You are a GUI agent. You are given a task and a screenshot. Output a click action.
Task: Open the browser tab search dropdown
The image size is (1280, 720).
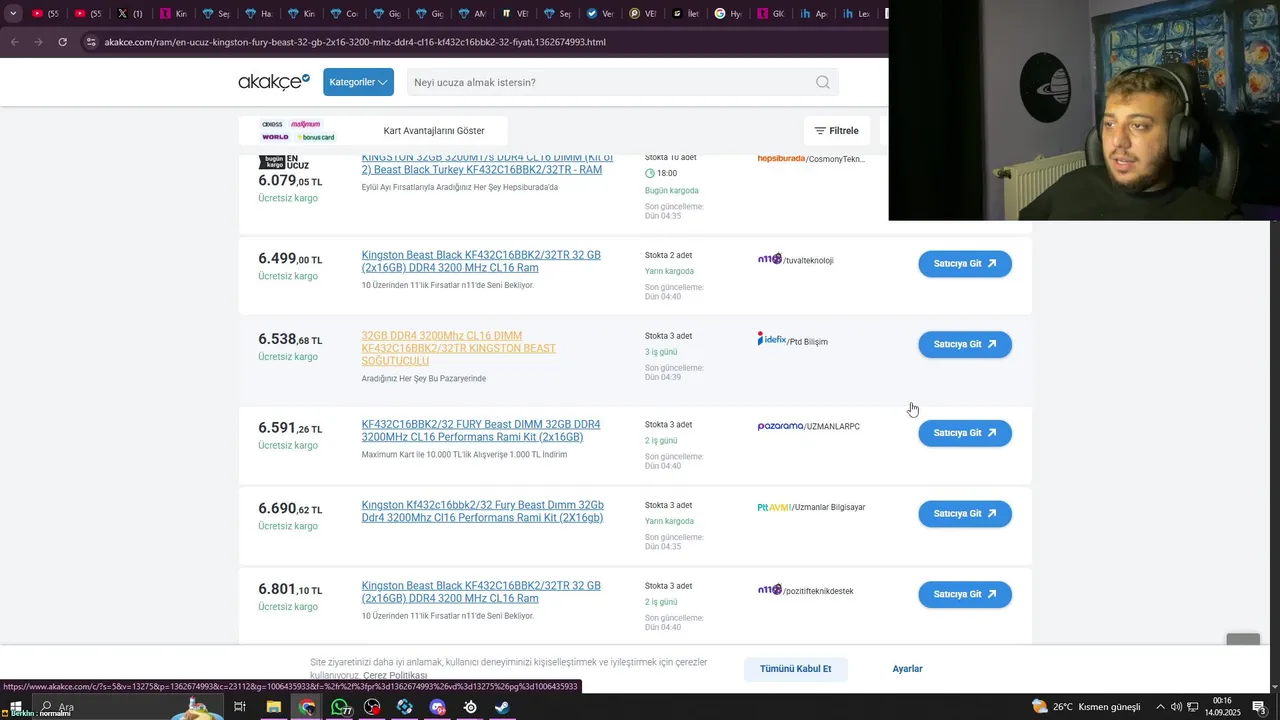(13, 14)
